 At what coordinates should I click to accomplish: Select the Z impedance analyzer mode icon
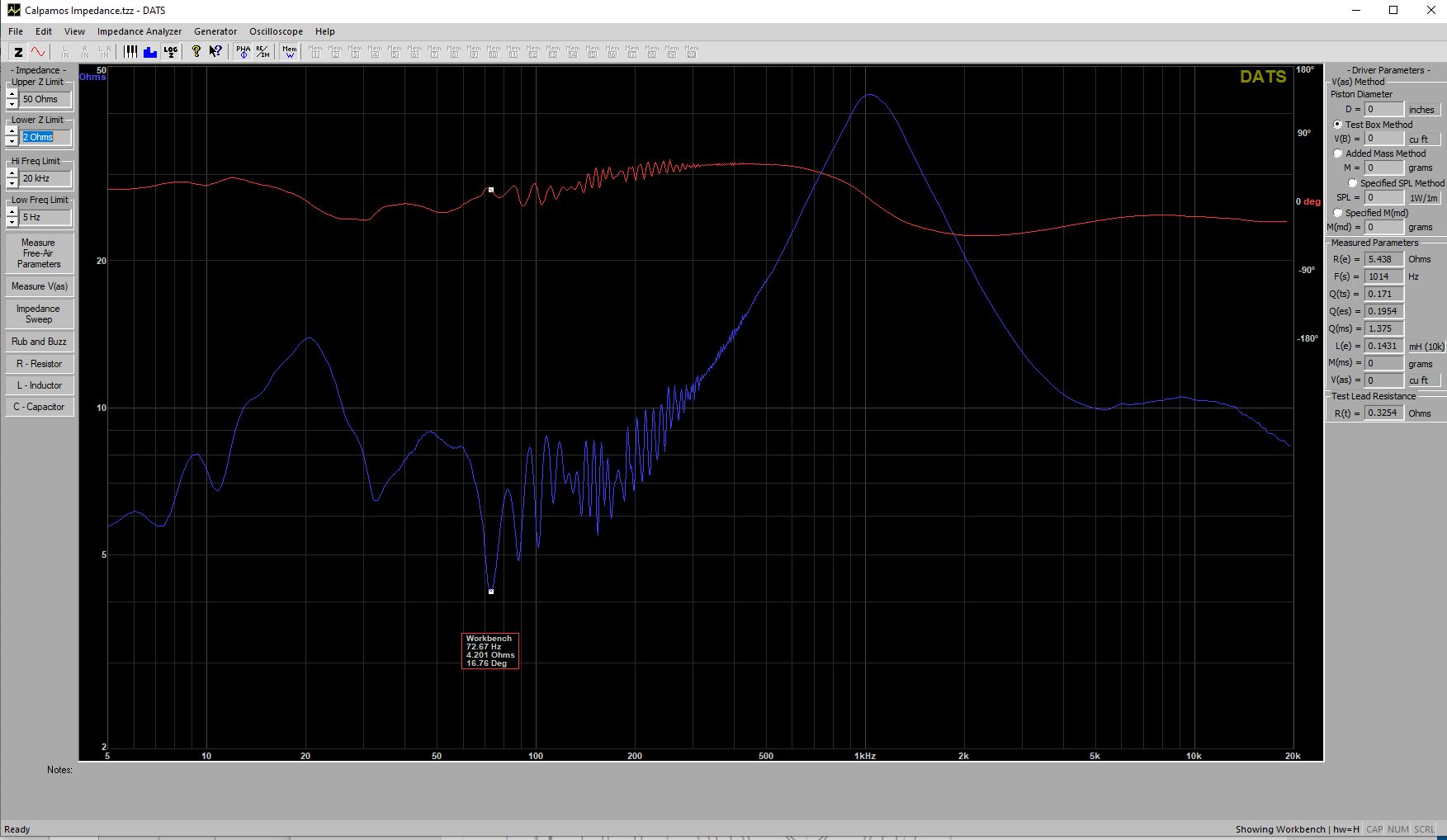click(18, 51)
